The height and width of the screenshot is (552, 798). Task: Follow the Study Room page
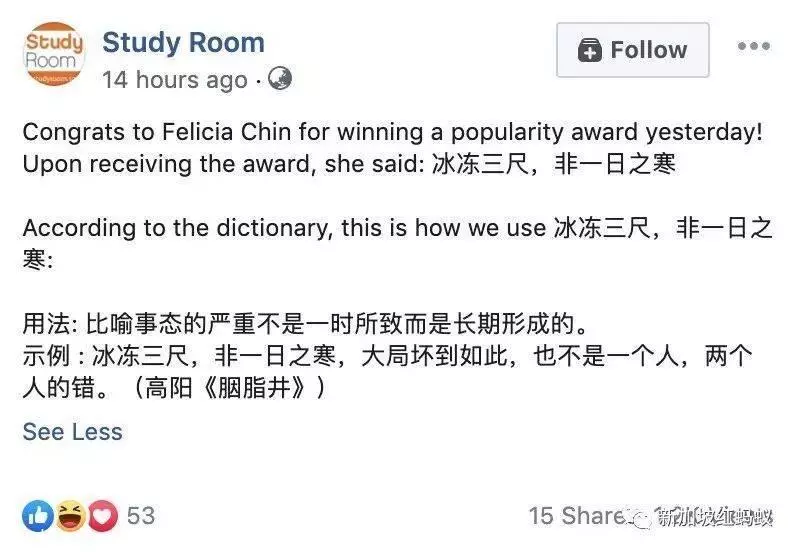(x=633, y=50)
